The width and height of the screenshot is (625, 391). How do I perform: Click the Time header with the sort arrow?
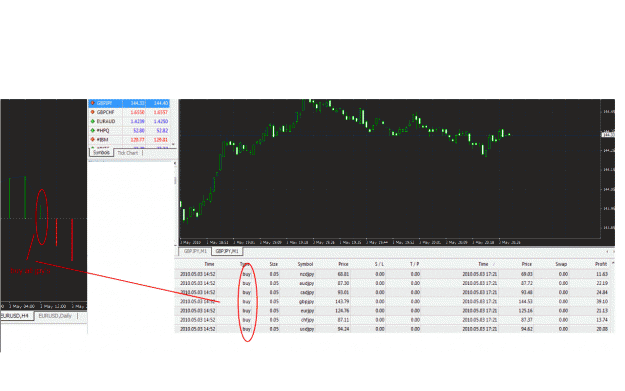pyautogui.click(x=483, y=264)
